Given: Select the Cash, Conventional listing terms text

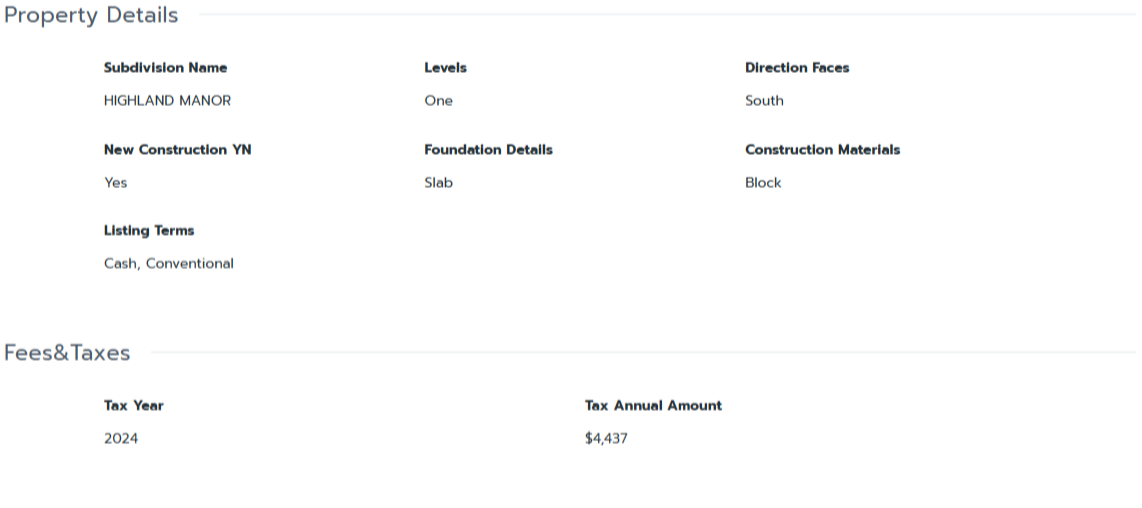Looking at the screenshot, I should [169, 264].
